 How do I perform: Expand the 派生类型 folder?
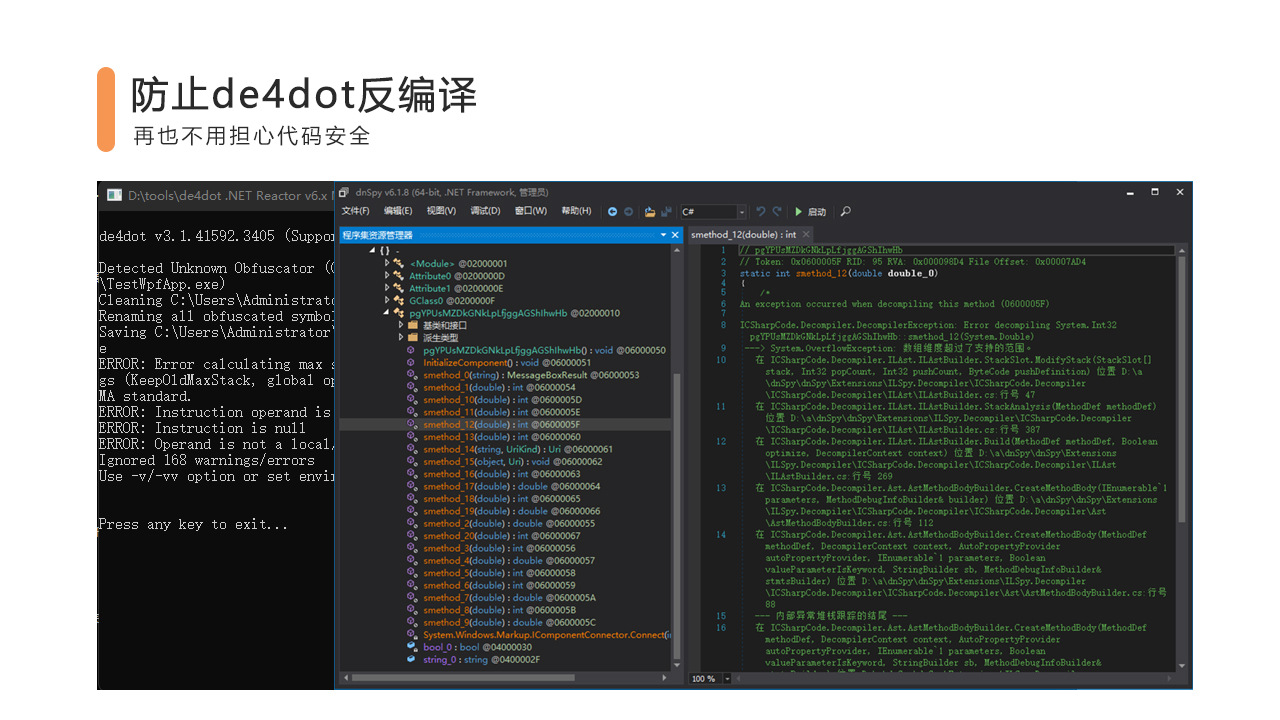[401, 337]
